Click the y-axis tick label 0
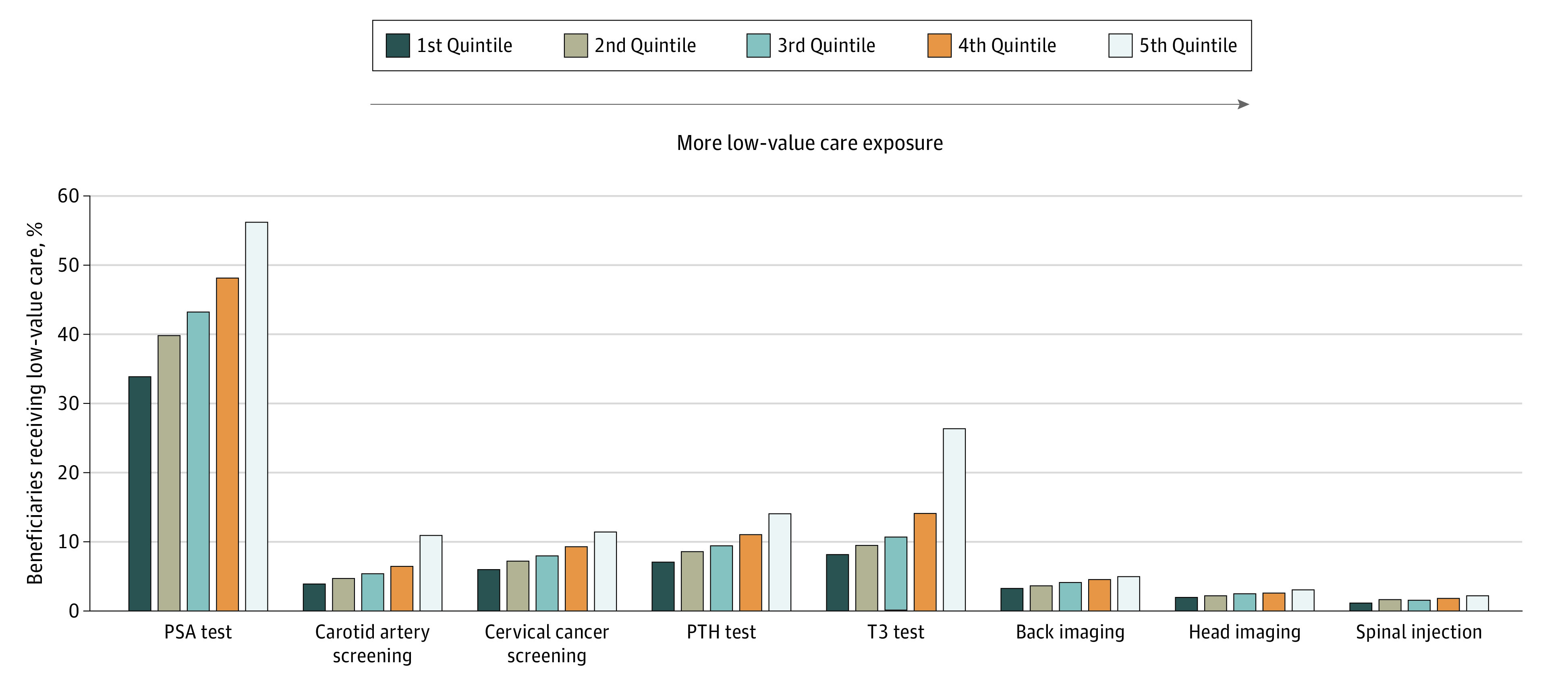Image resolution: width=1568 pixels, height=682 pixels. coord(74,611)
